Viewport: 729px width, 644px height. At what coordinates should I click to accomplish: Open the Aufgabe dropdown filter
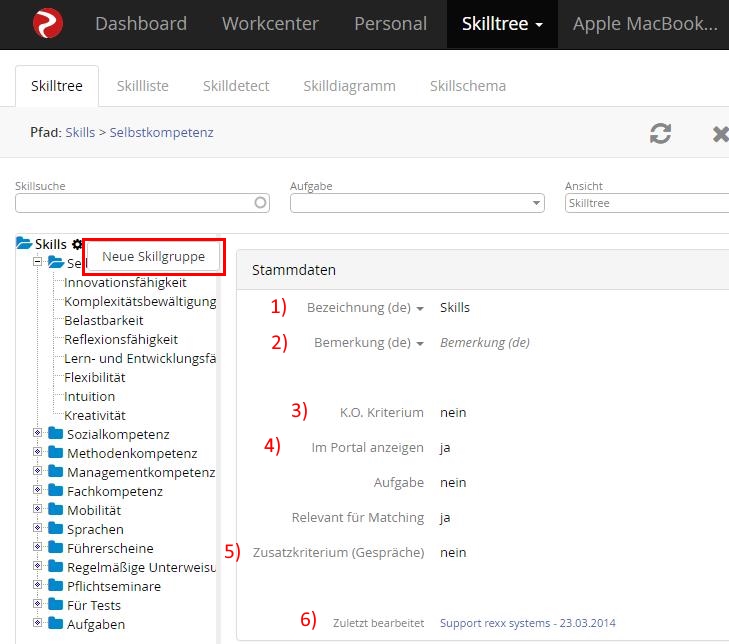[417, 203]
